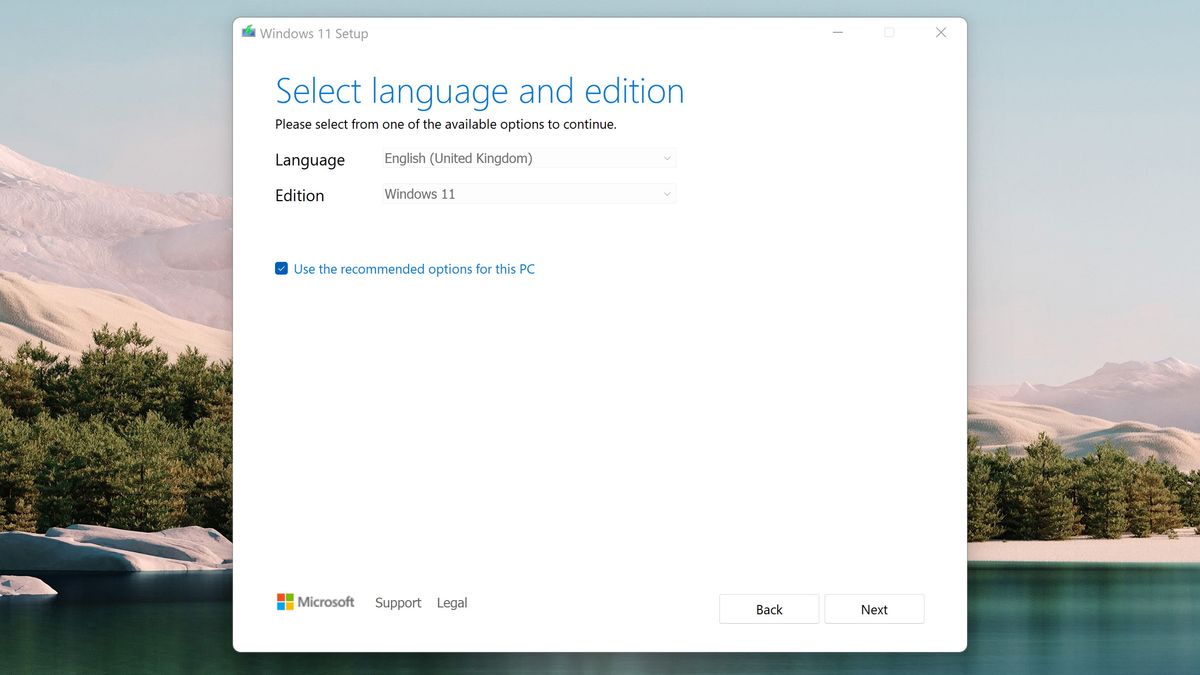Screen dimensions: 1200x675
Task: Click the Next button
Action: tap(874, 609)
